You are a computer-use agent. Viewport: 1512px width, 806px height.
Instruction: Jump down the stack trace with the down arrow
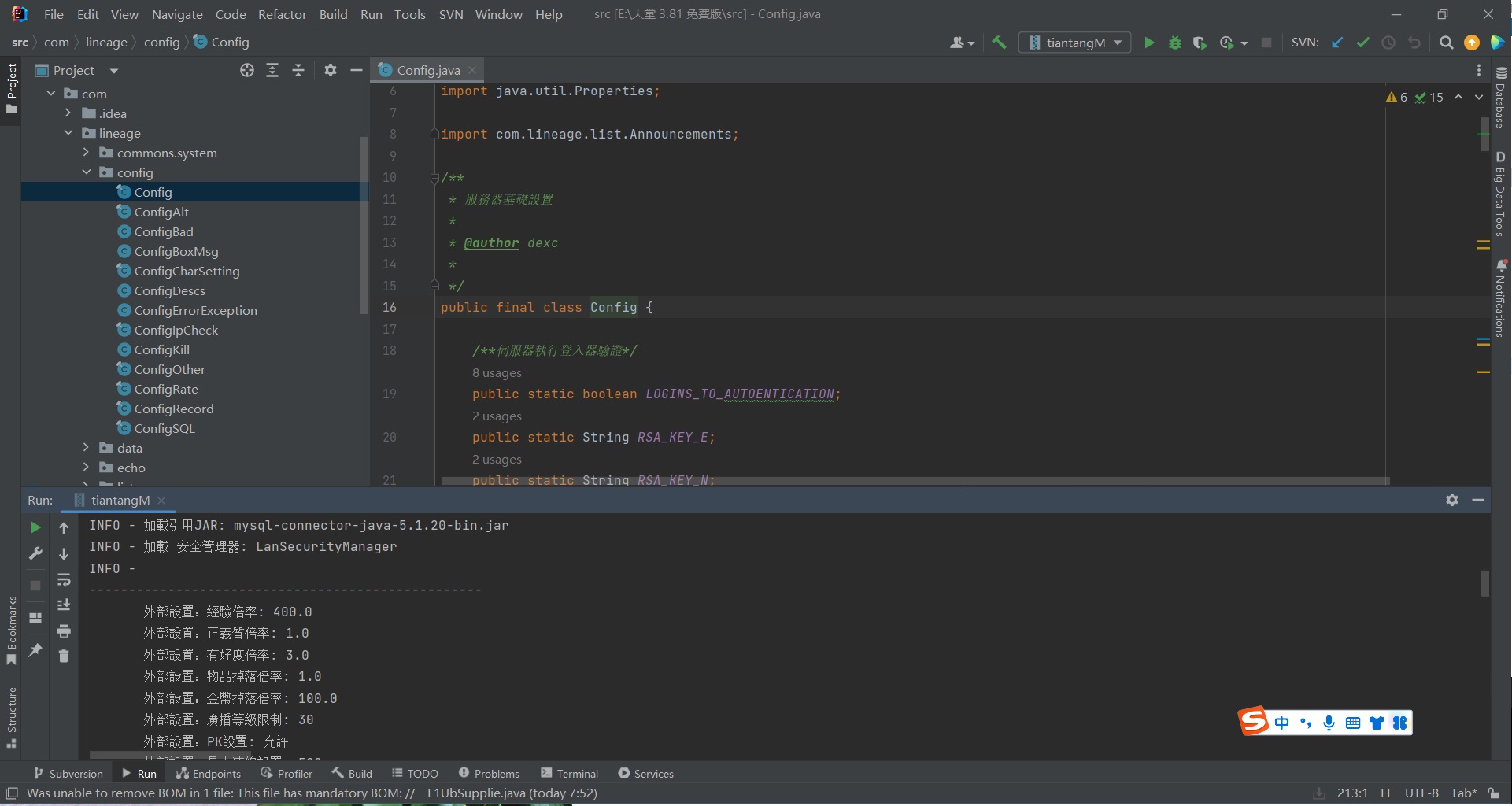click(x=64, y=554)
